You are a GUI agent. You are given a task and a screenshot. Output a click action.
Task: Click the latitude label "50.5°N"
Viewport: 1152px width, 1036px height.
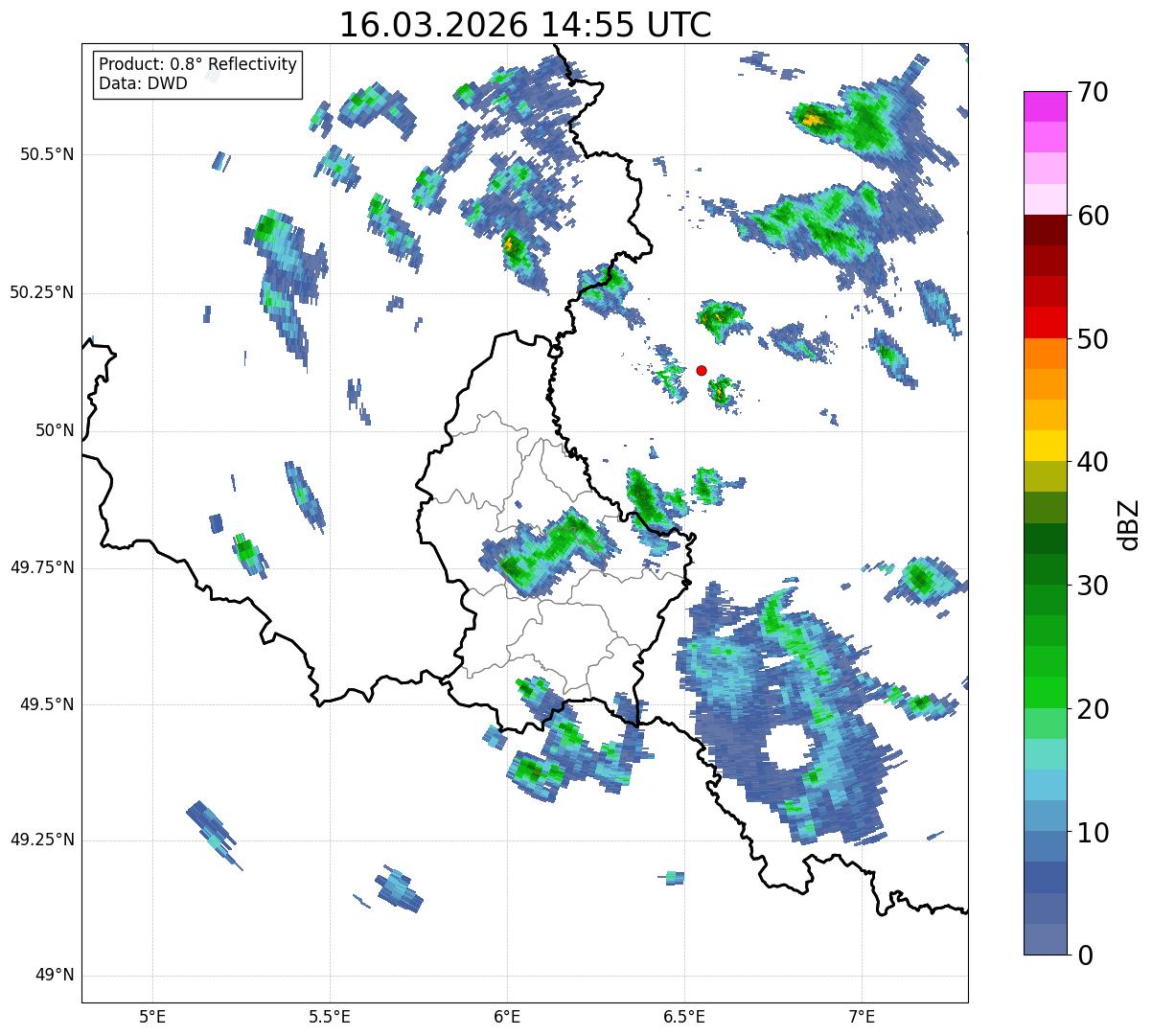click(47, 154)
